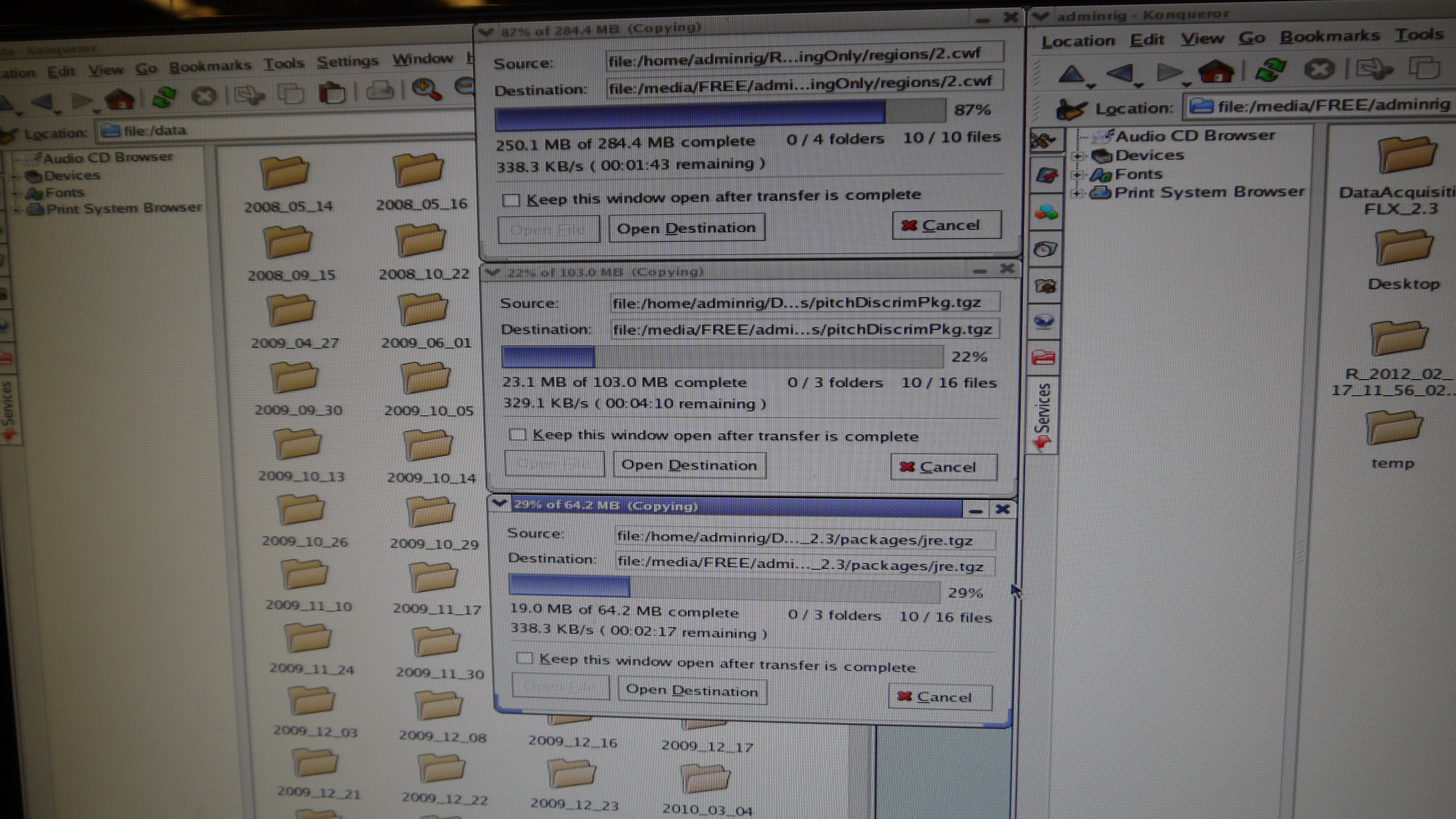Click Reload icon in left Konqueror toolbar
Image resolution: width=1456 pixels, height=819 pixels.
164,97
